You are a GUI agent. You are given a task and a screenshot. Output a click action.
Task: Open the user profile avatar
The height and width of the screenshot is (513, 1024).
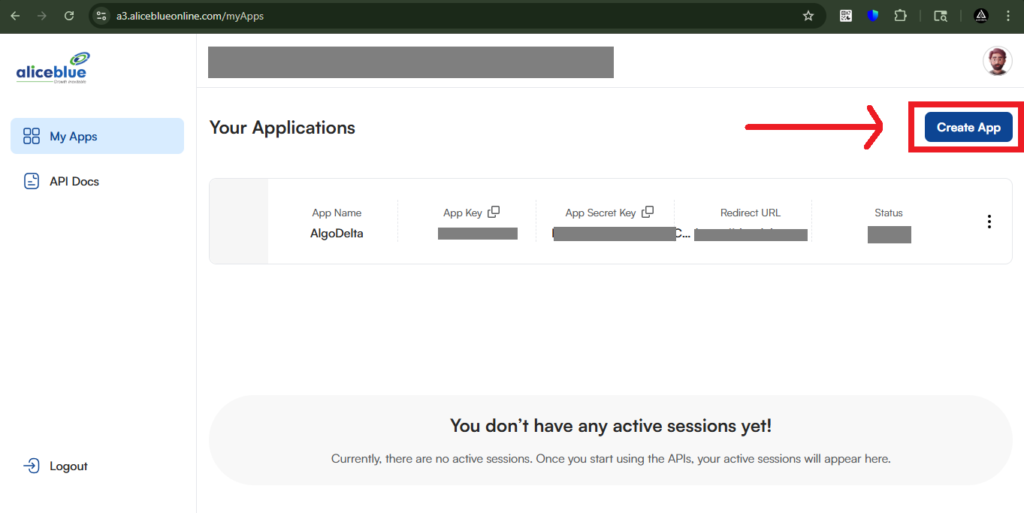coord(997,62)
